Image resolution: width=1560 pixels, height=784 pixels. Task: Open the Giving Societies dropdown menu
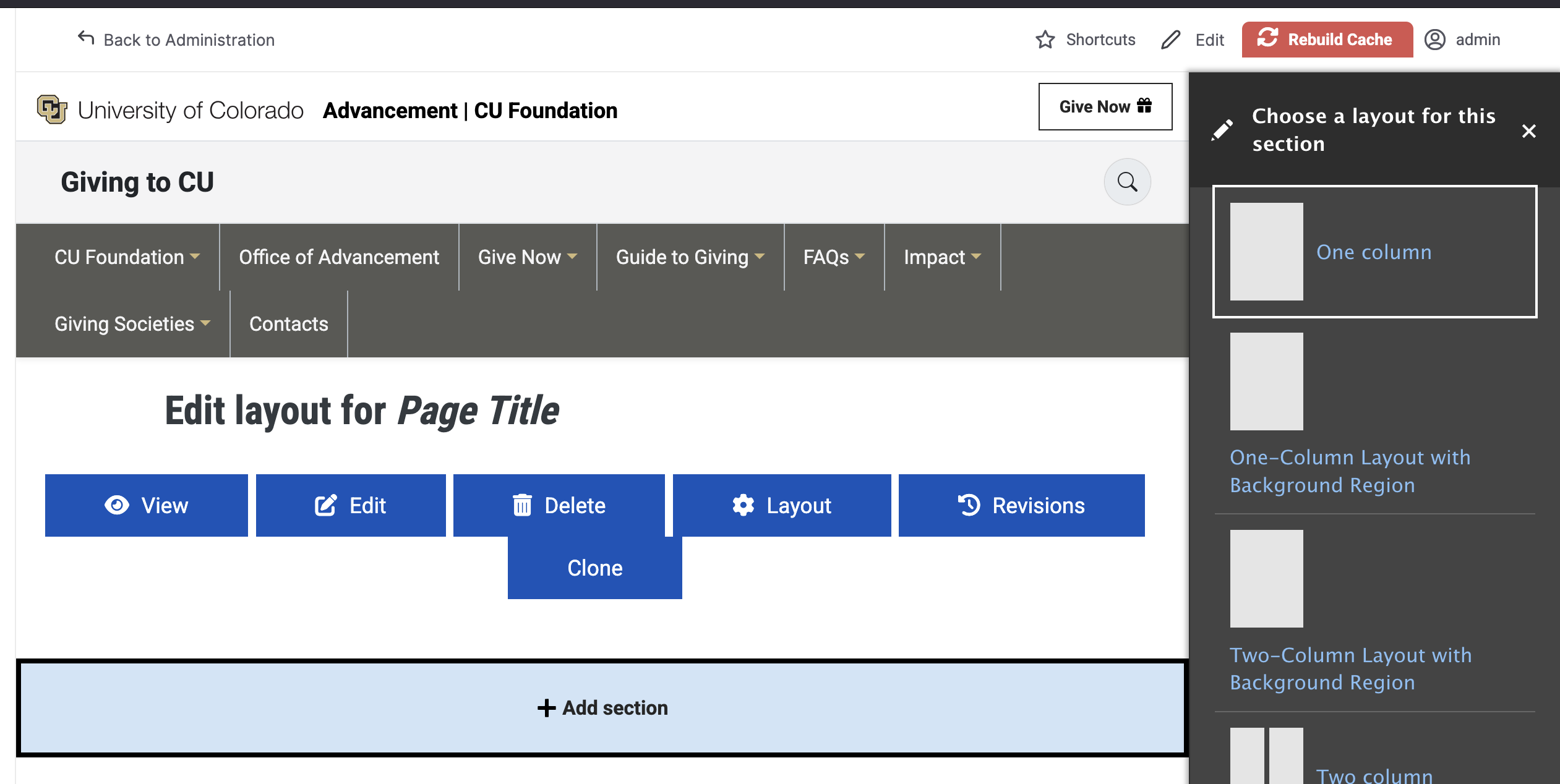tap(206, 323)
